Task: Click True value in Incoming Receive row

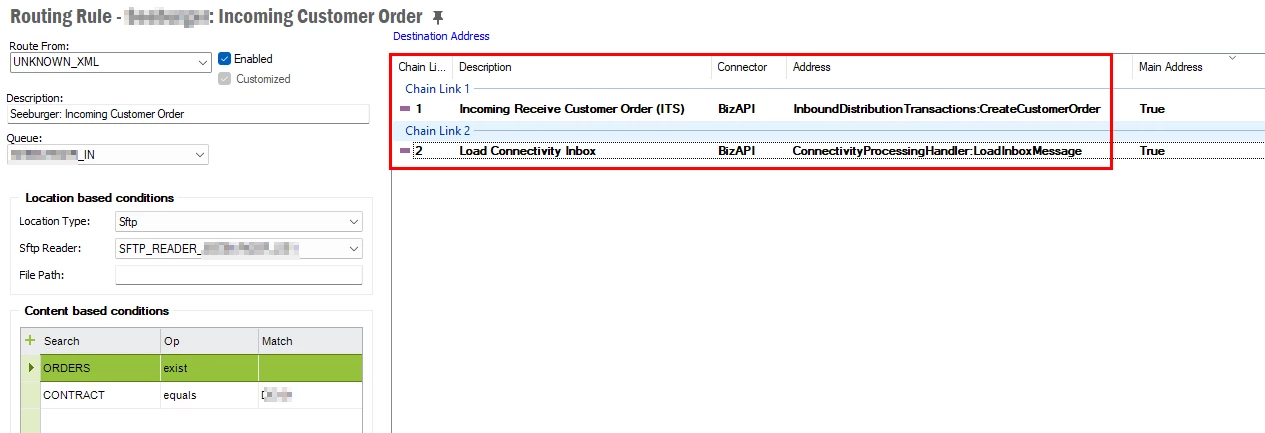Action: (x=1152, y=108)
